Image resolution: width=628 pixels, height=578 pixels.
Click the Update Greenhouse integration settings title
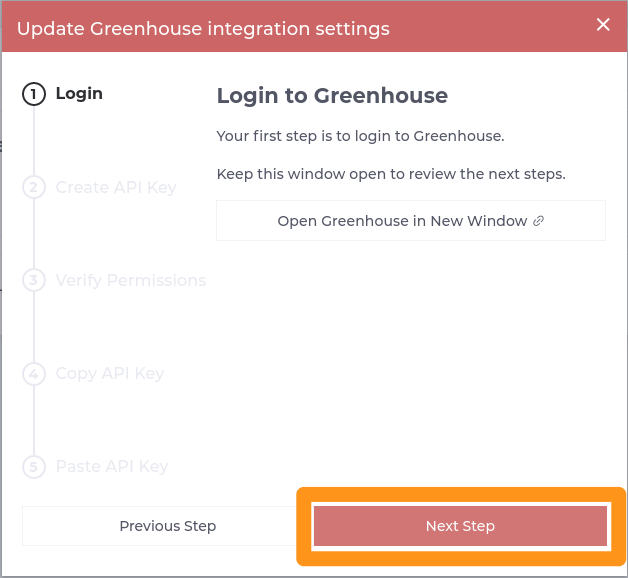(203, 29)
